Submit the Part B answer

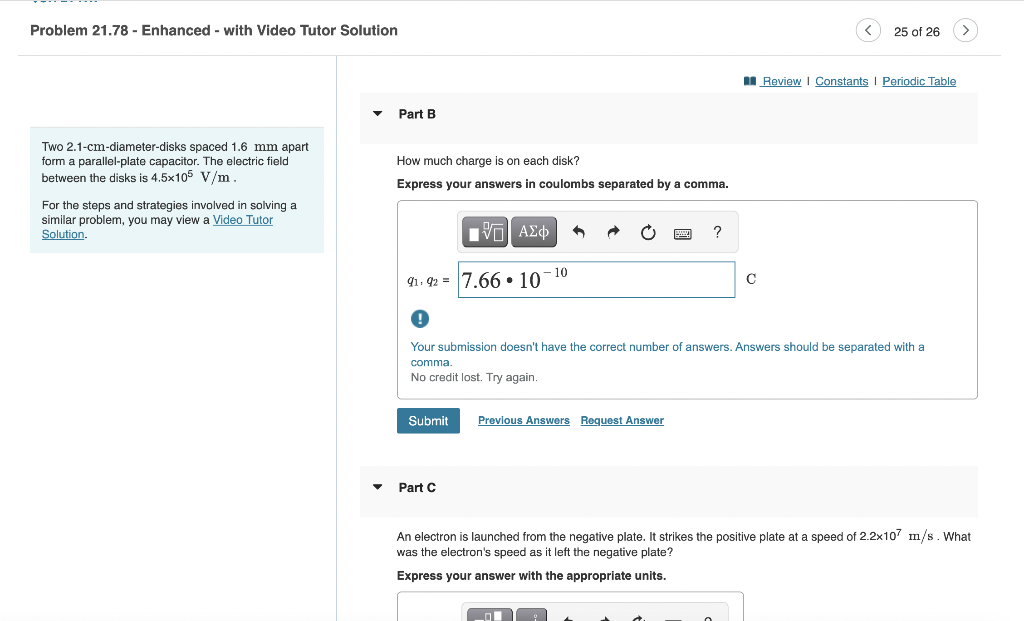point(428,421)
